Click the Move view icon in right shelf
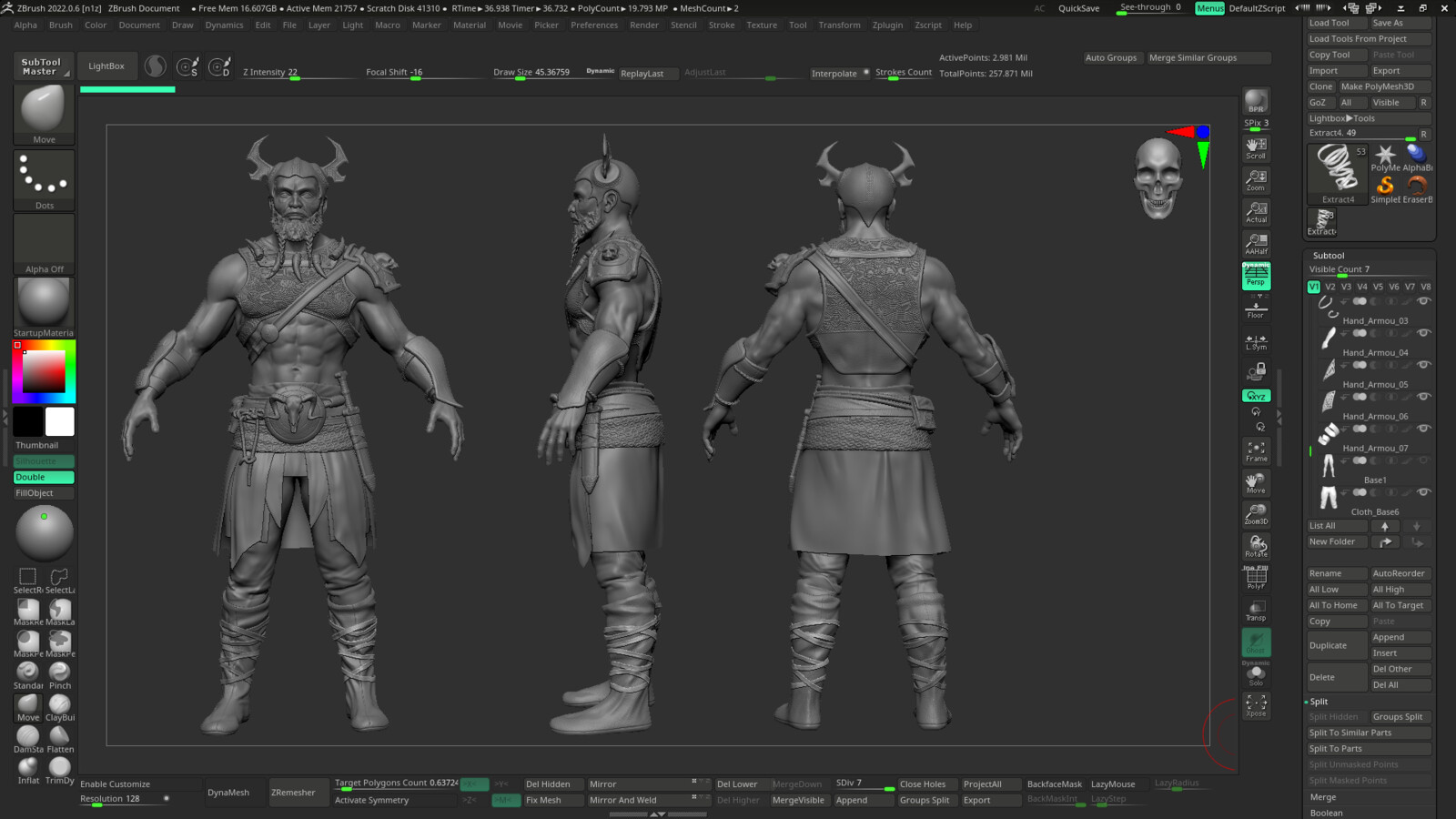 click(1256, 483)
